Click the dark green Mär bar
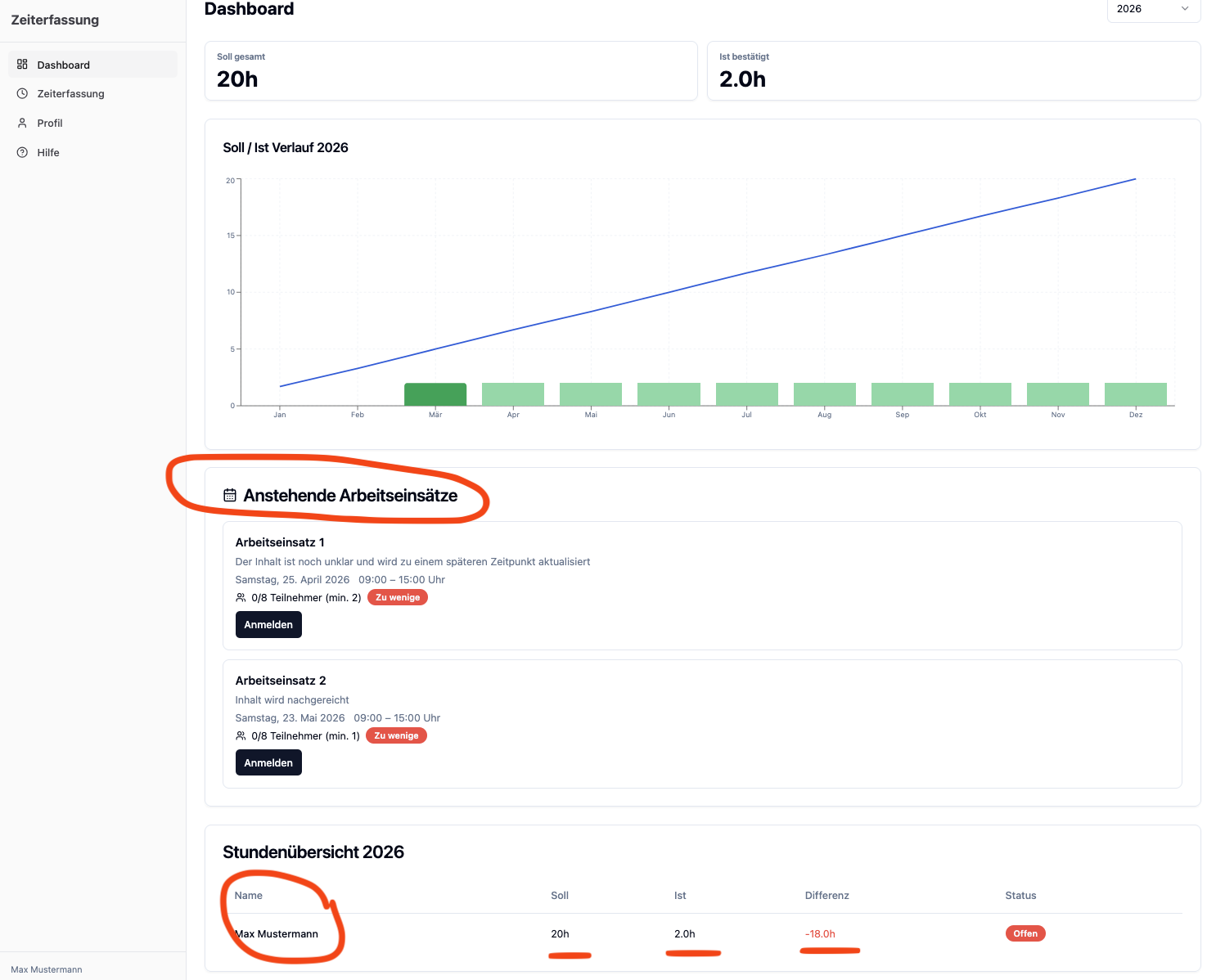The width and height of the screenshot is (1216, 980). click(x=435, y=394)
